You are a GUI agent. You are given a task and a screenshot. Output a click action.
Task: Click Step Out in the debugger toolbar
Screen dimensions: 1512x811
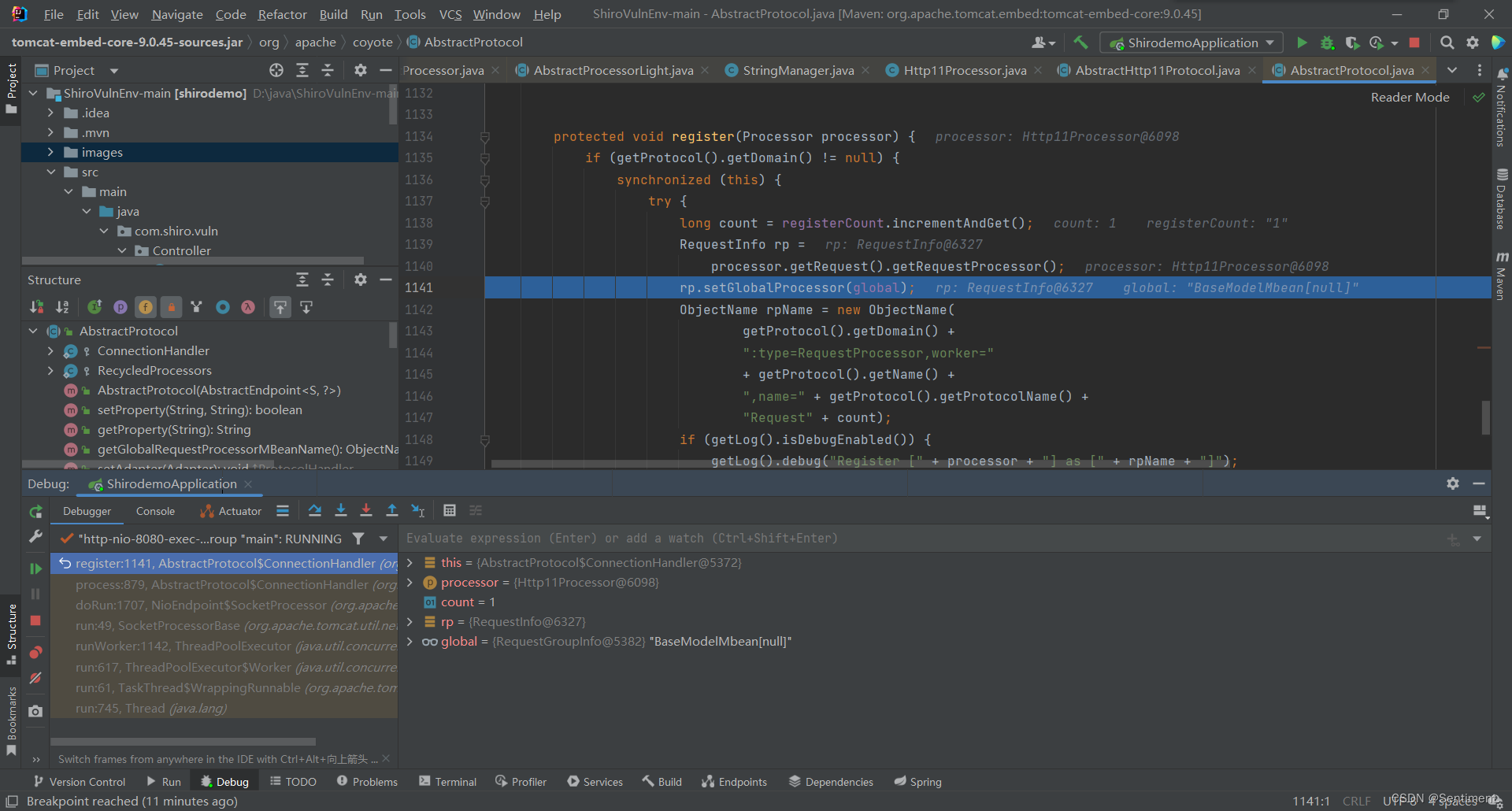tap(392, 511)
